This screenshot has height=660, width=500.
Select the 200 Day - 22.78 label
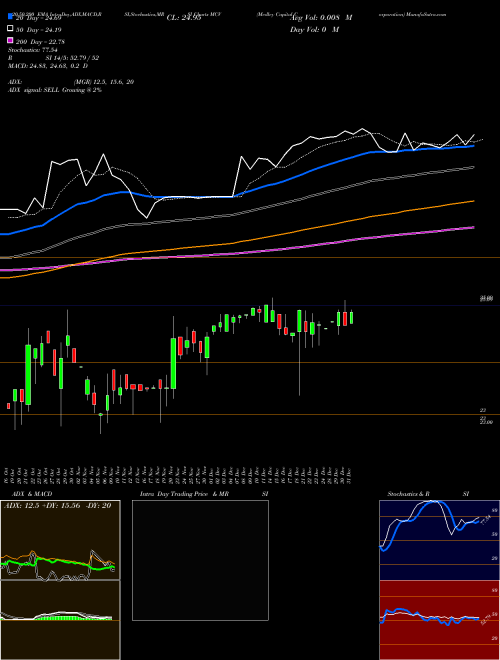[x=40, y=42]
